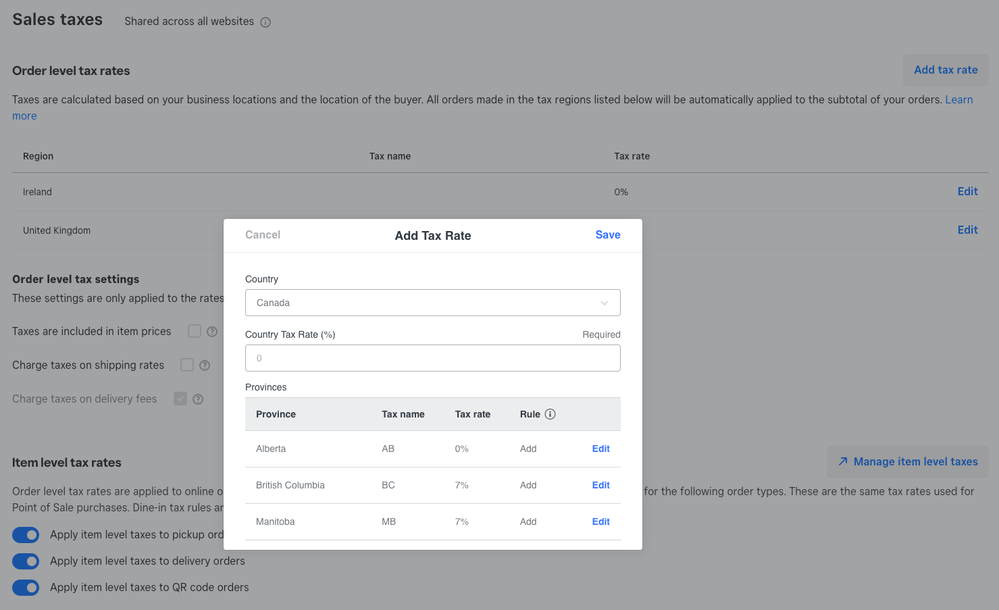
Task: Toggle Apply item level taxes to pickup orders
Action: (x=25, y=535)
